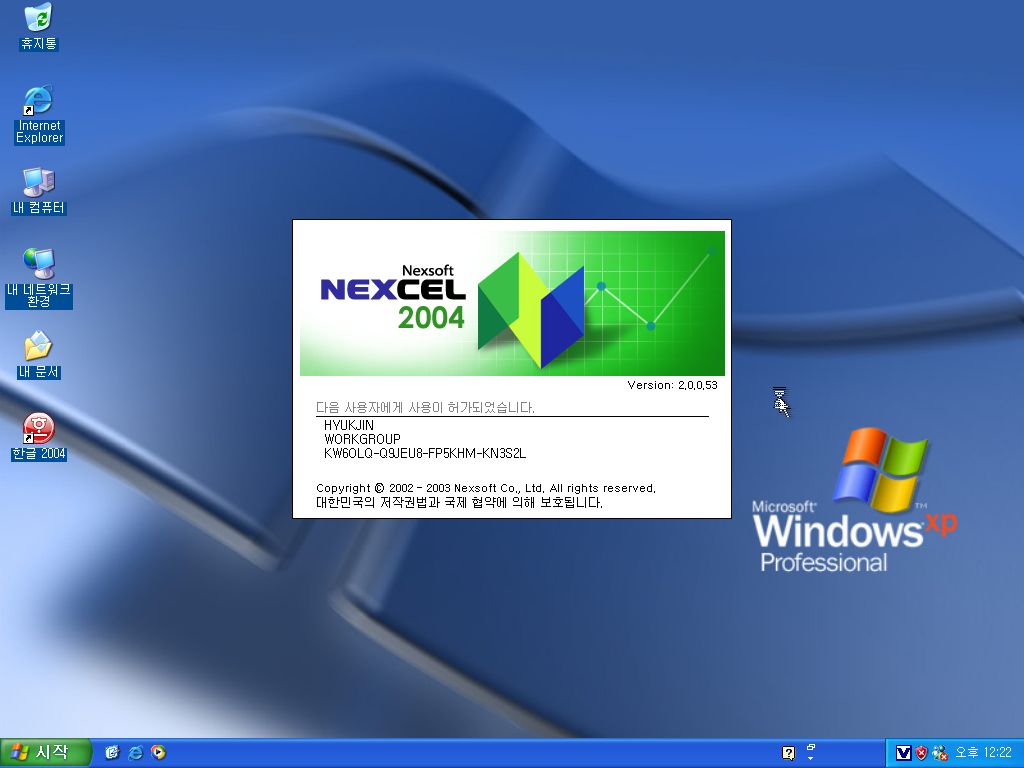Open the language bar options arrow
1024x768 pixels.
[x=810, y=758]
